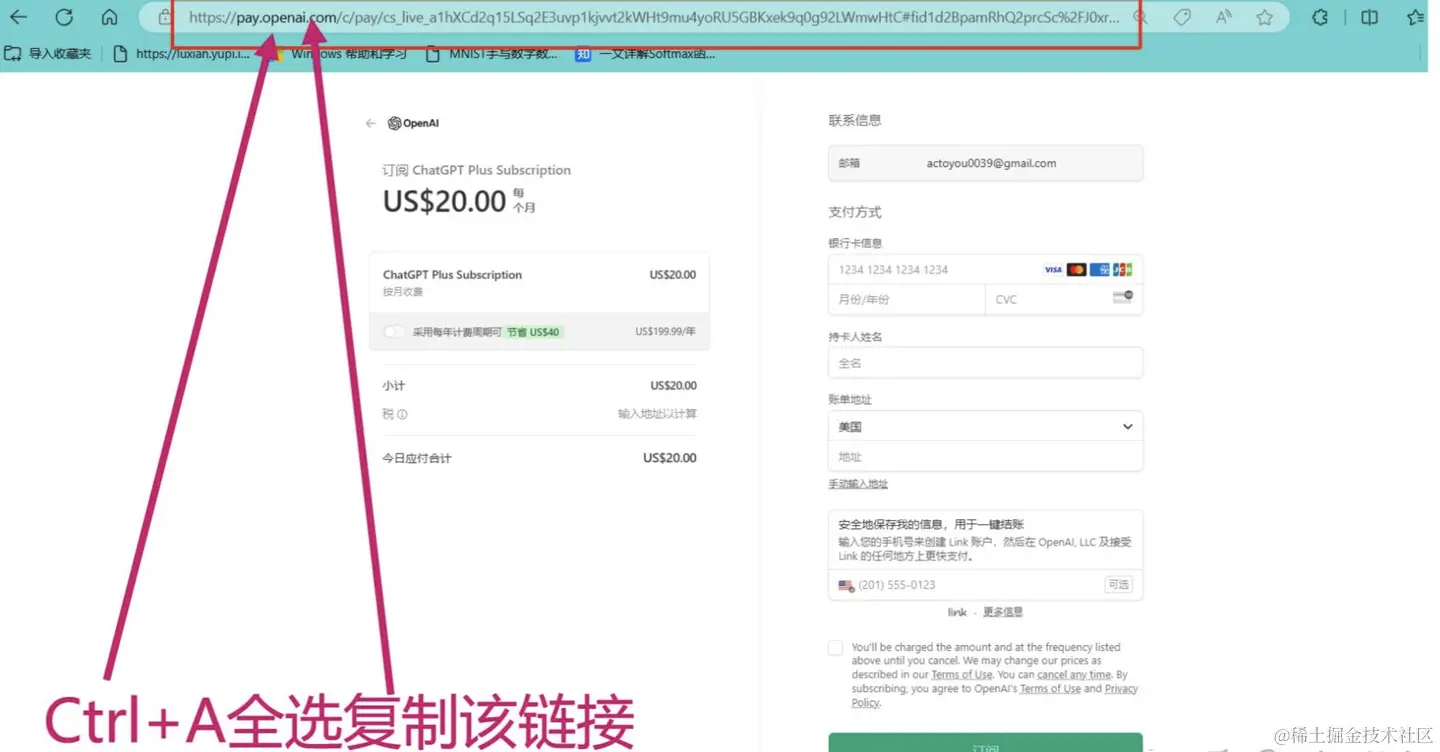Open the shopping coupon tag icon
The image size is (1440, 752).
(x=1182, y=17)
